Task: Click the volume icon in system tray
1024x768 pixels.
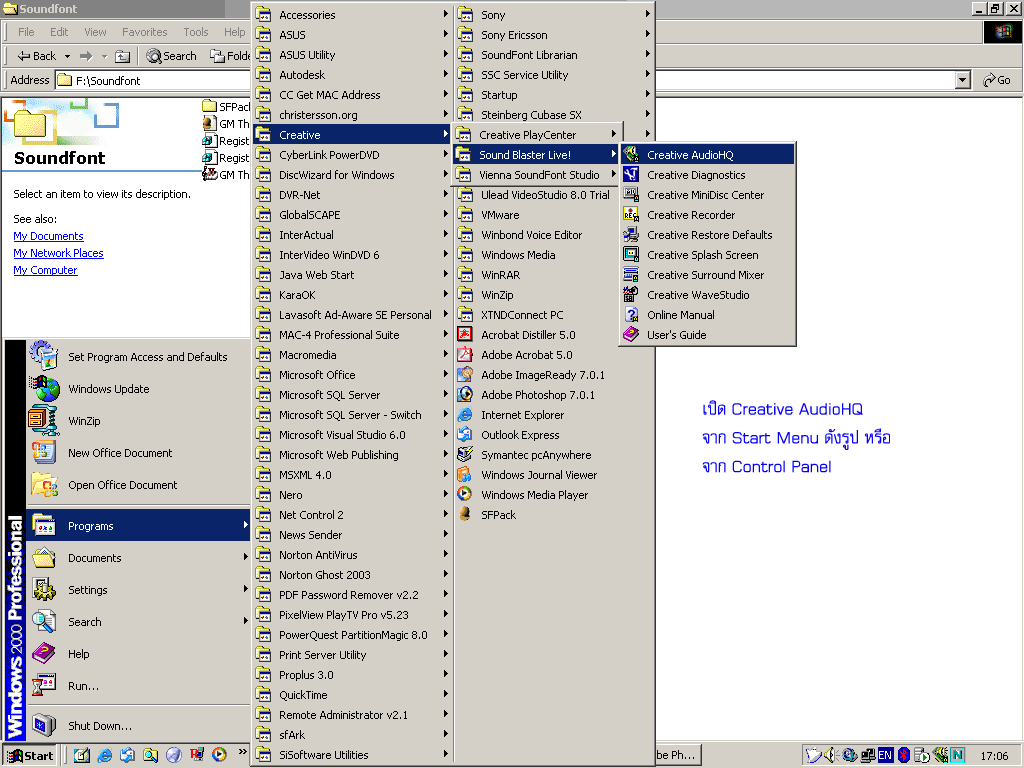Action: click(830, 755)
